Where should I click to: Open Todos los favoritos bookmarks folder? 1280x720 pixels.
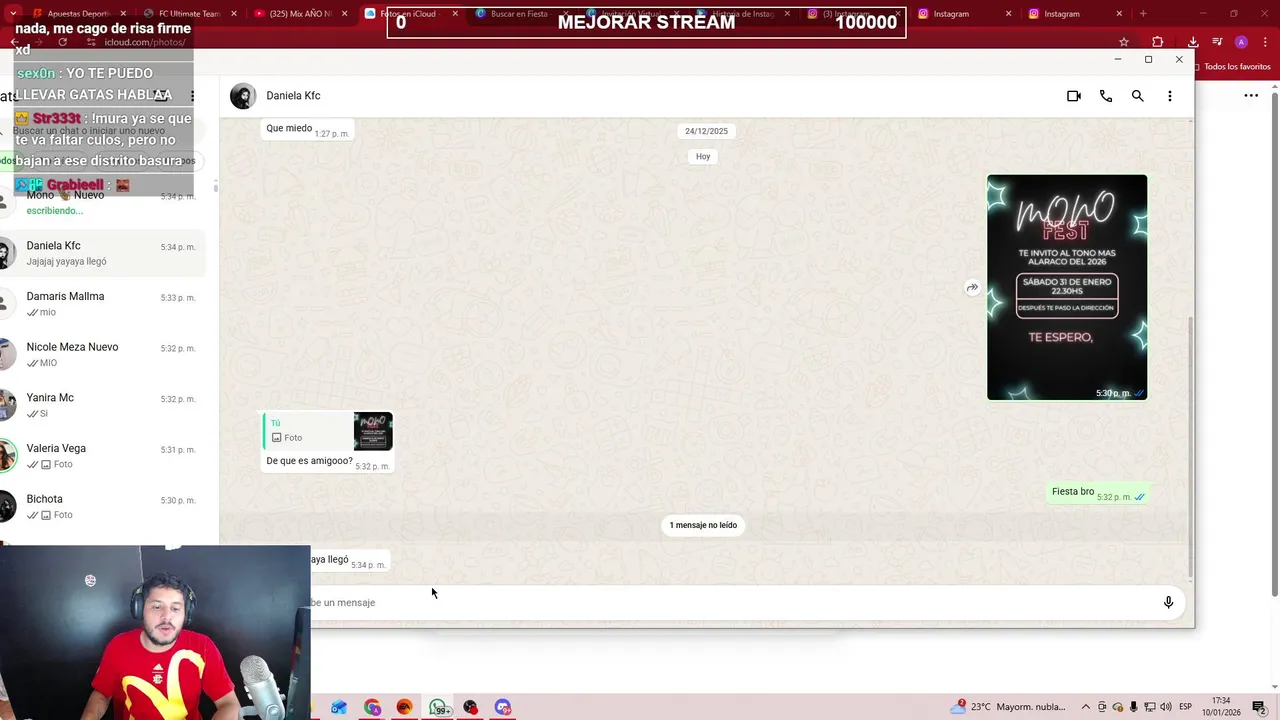pos(1231,67)
